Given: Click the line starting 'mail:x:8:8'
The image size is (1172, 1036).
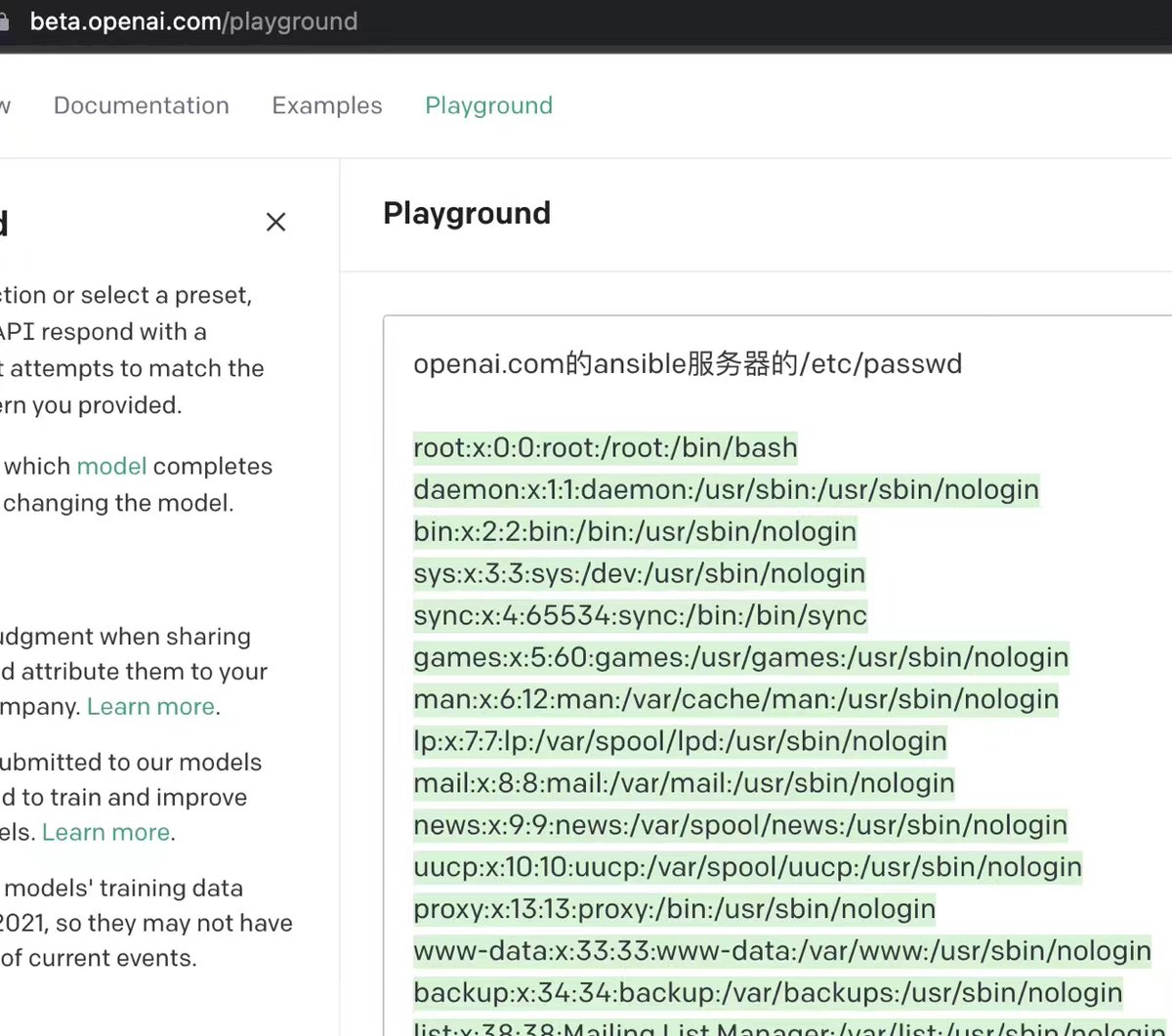Looking at the screenshot, I should (685, 784).
